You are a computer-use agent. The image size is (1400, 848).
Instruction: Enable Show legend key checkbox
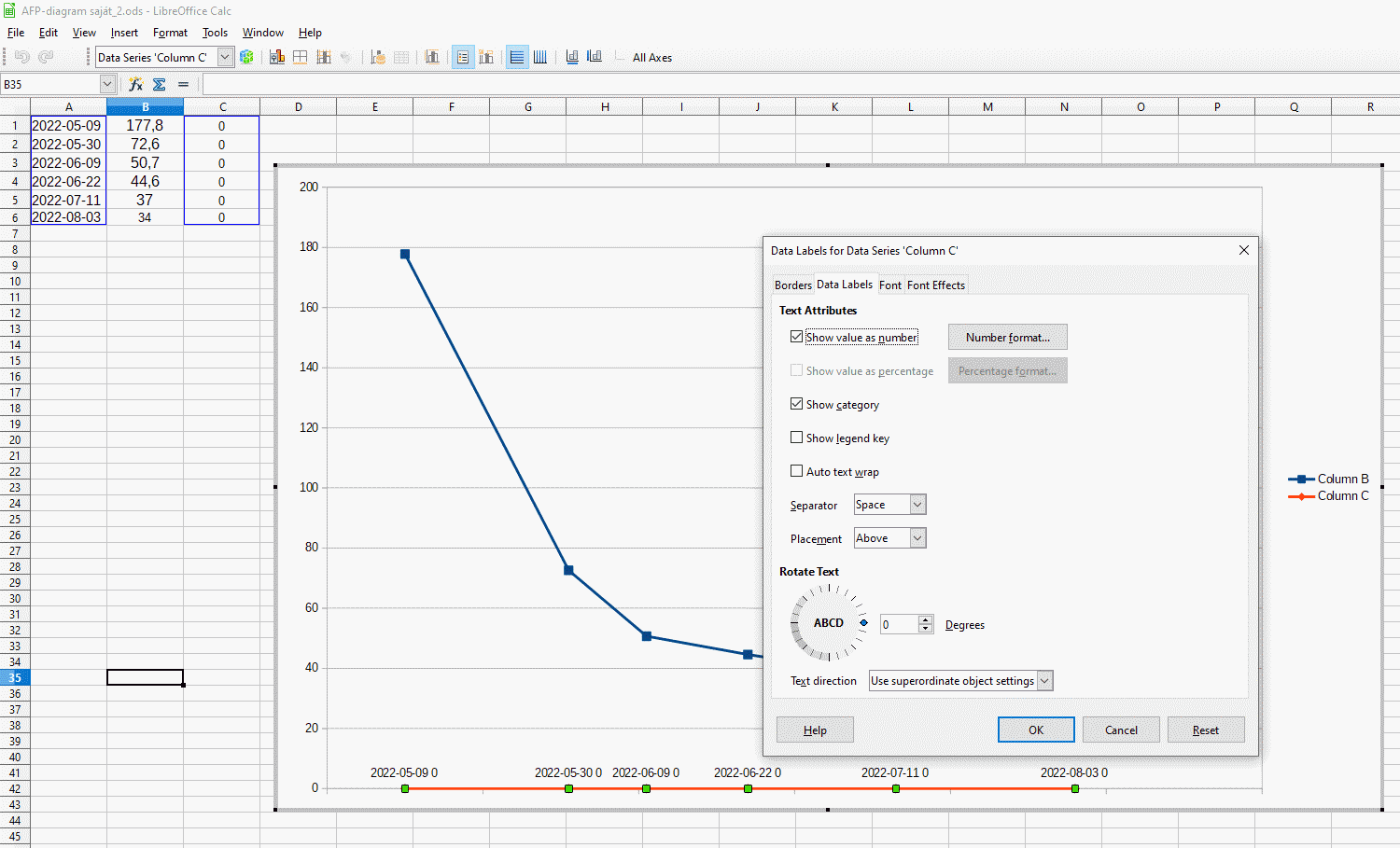796,438
